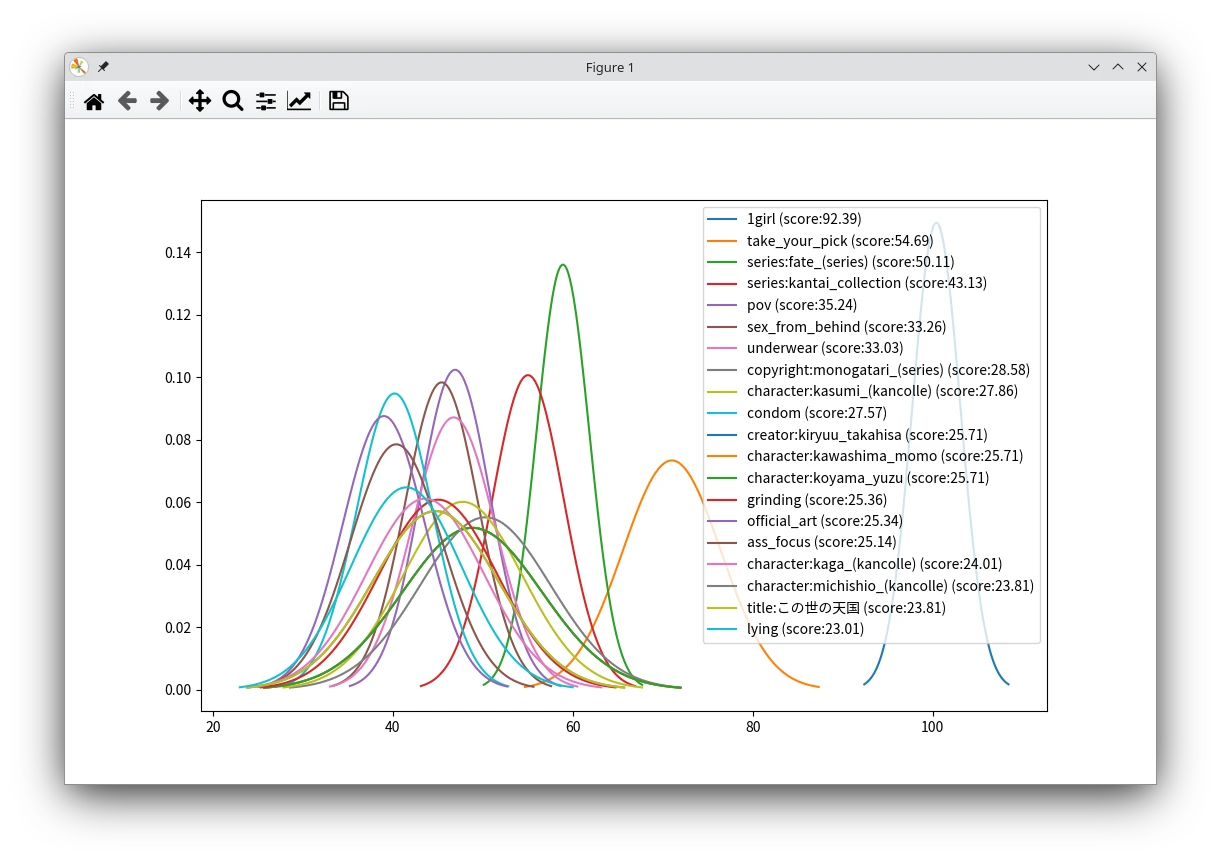Save the figure with floppy disk icon
Image resolution: width=1221 pixels, height=861 pixels.
click(x=339, y=101)
